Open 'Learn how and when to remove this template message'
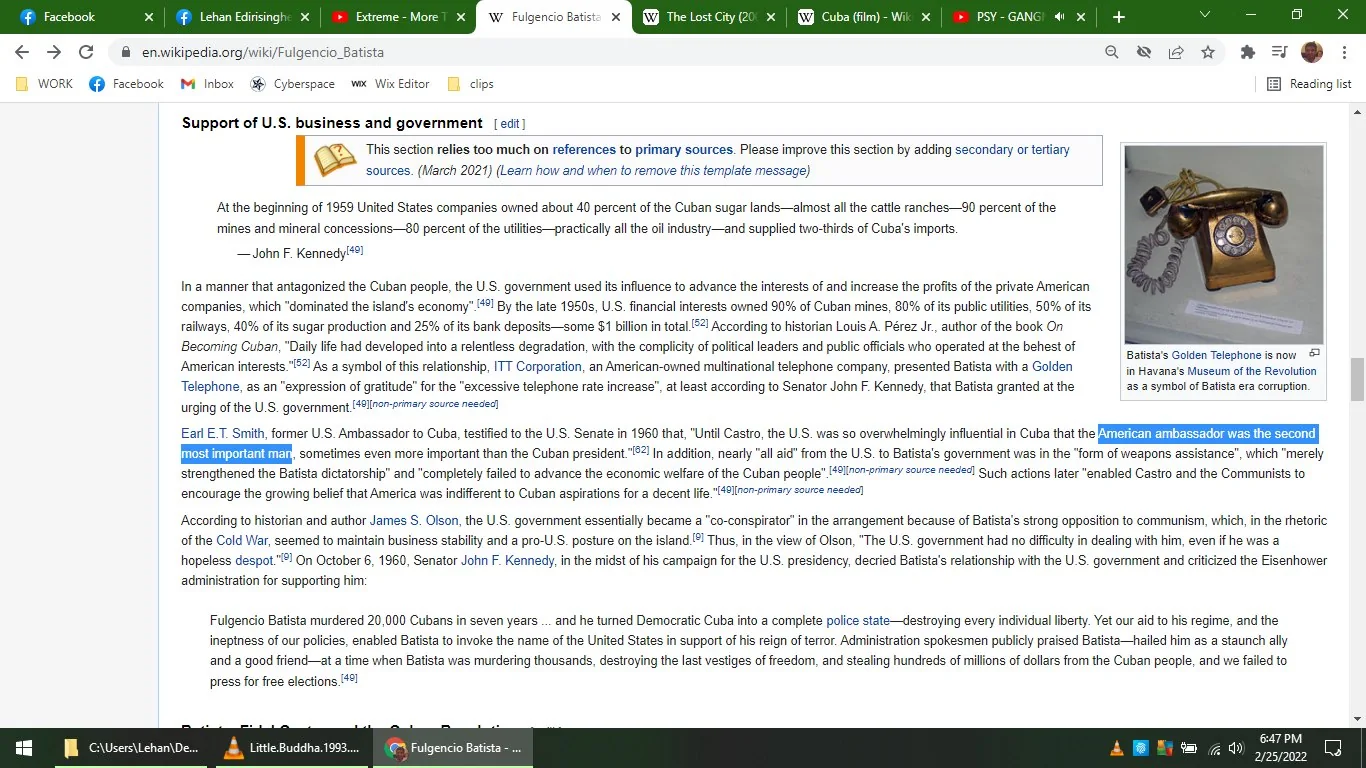1366x768 pixels. pos(654,171)
